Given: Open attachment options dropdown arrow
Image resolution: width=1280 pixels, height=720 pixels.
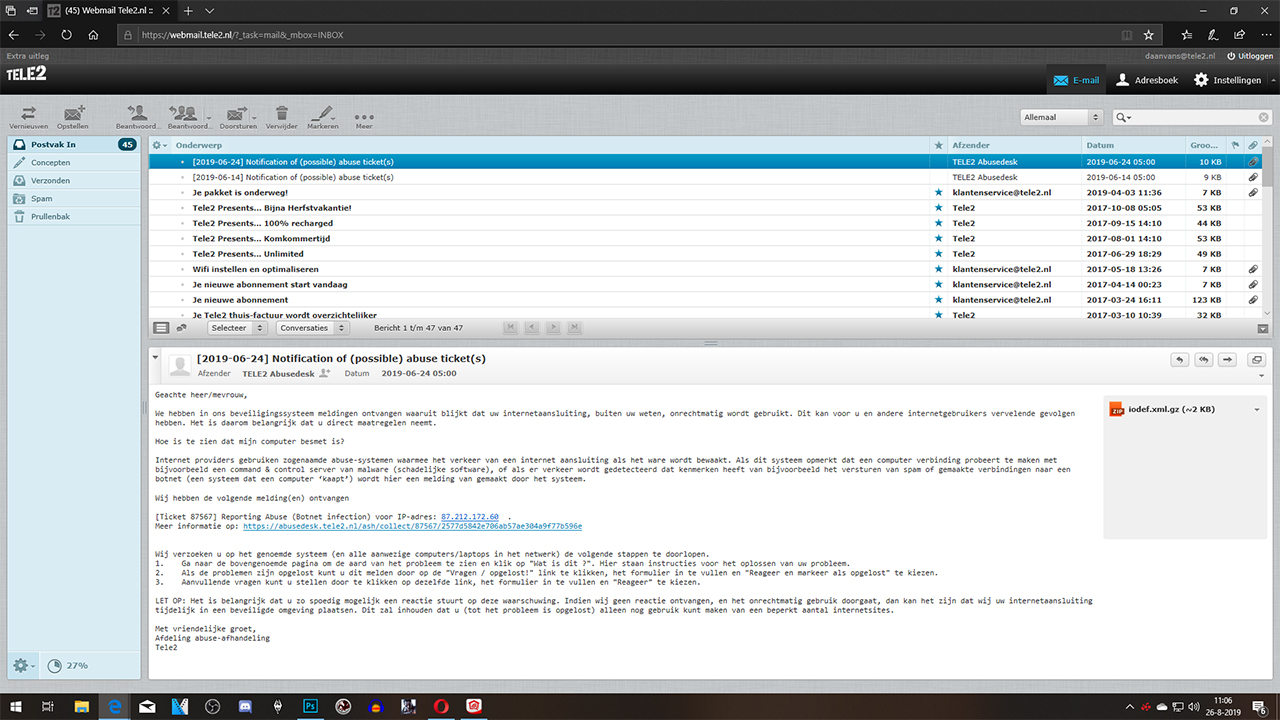Looking at the screenshot, I should point(1256,409).
